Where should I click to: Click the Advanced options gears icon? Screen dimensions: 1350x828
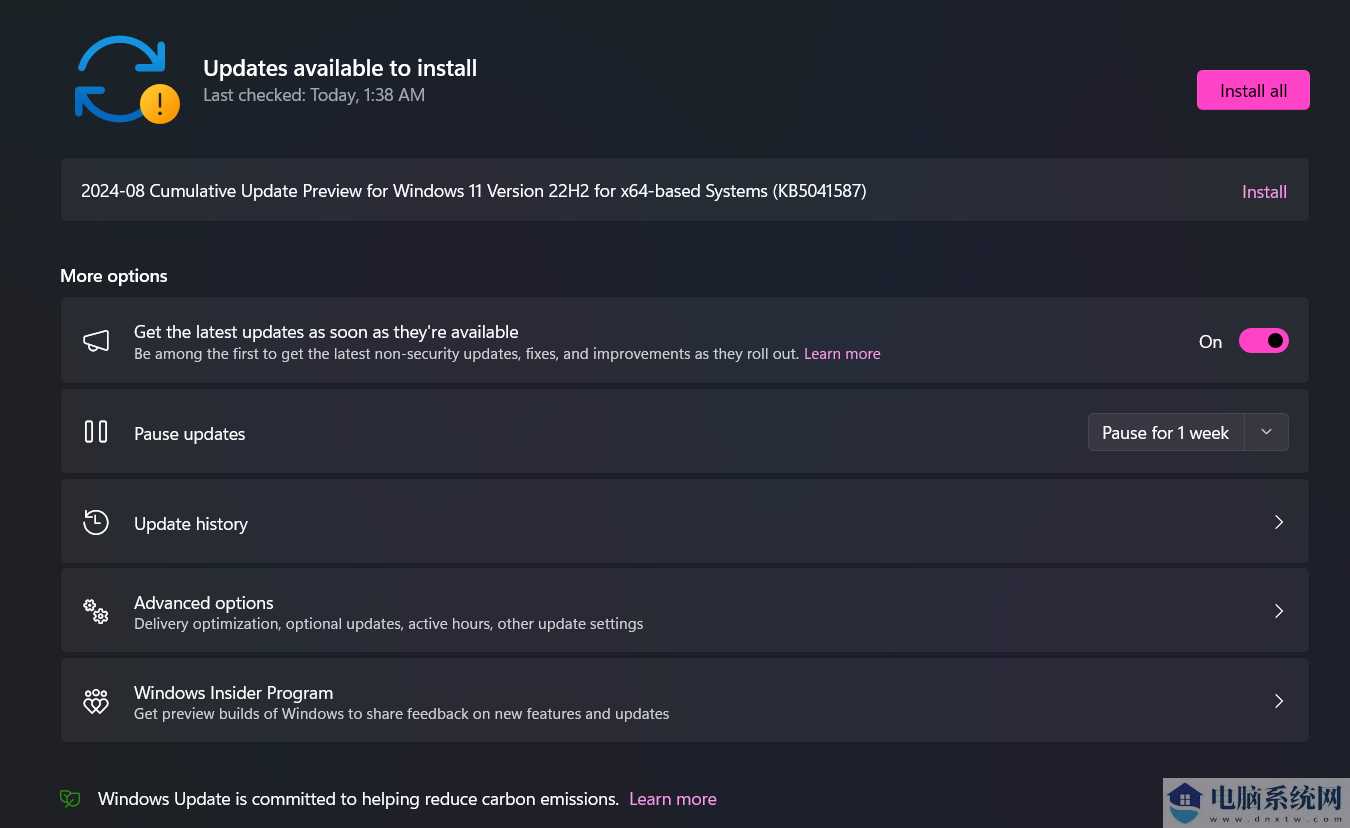click(96, 611)
